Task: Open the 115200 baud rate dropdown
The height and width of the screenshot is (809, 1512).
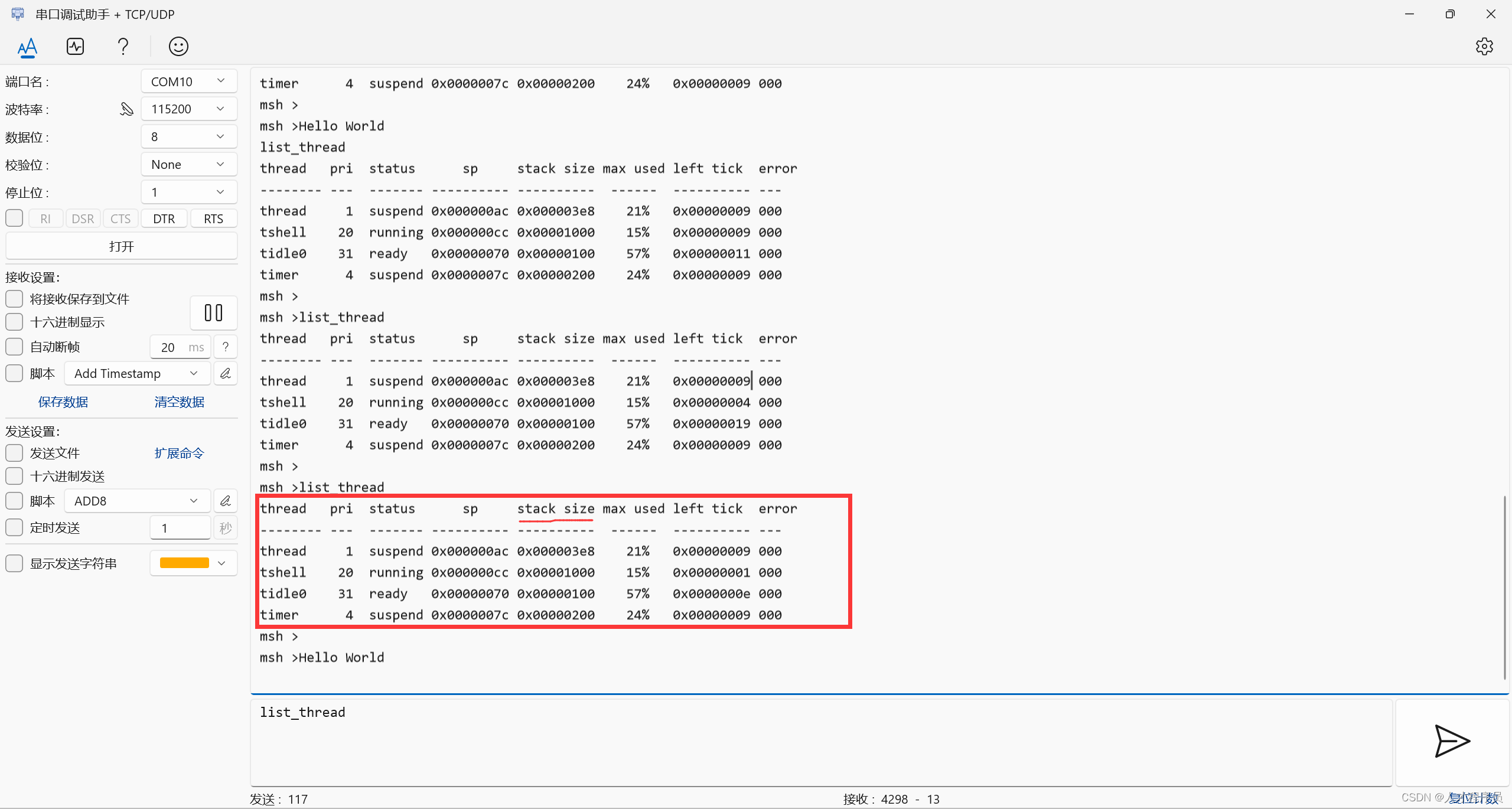Action: click(189, 109)
